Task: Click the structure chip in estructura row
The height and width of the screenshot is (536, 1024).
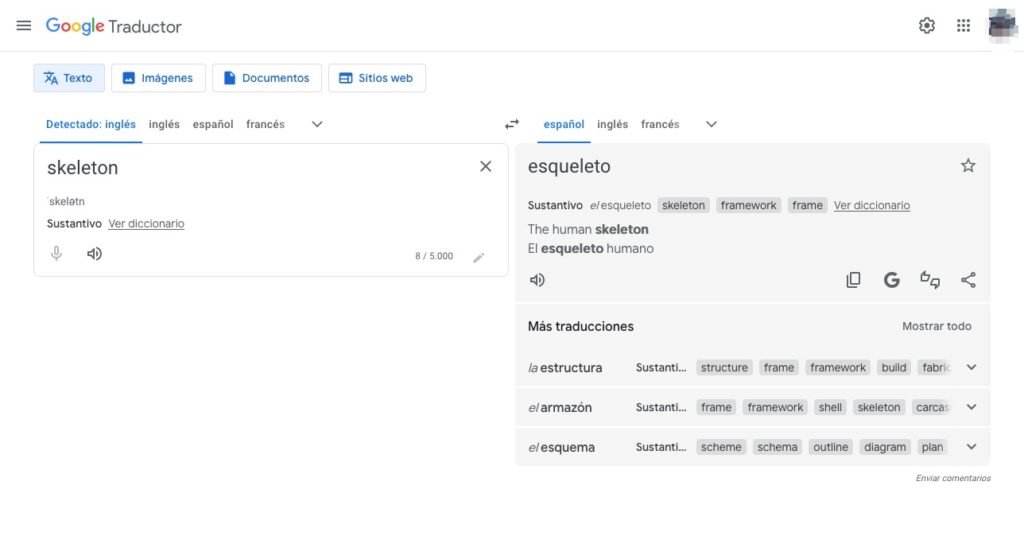Action: tap(724, 368)
